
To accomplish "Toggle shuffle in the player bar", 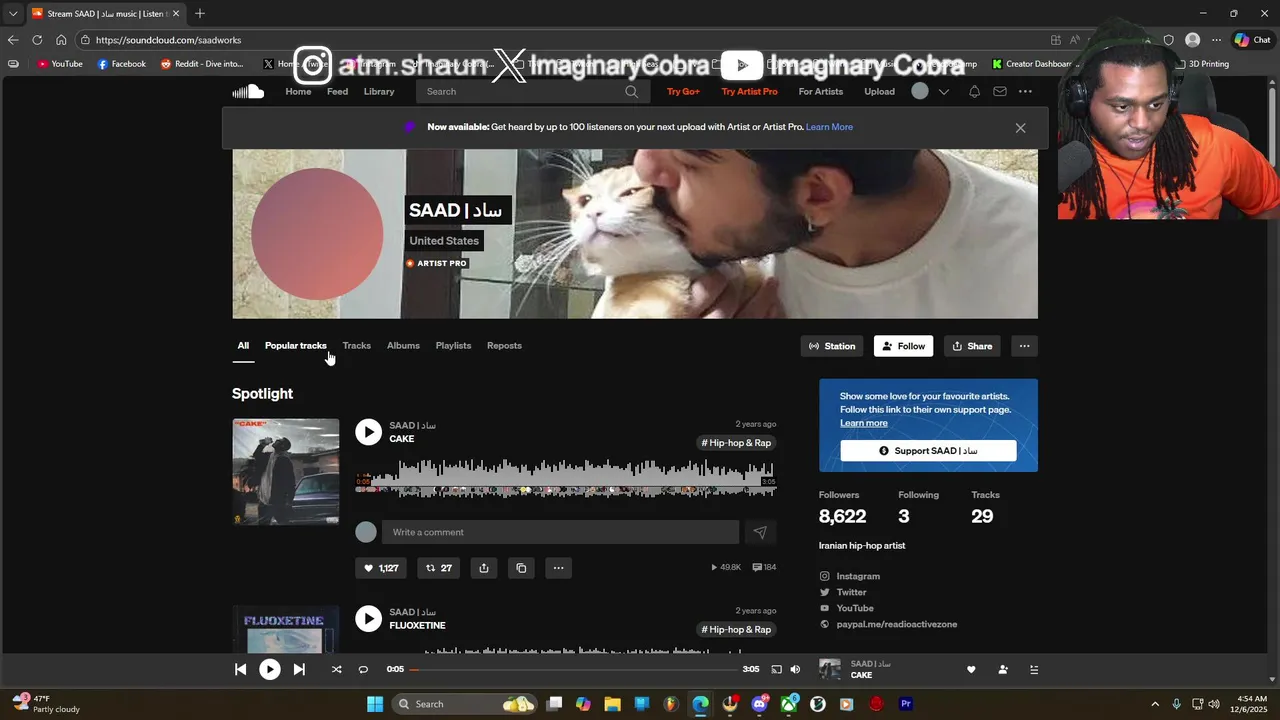I will [336, 670].
